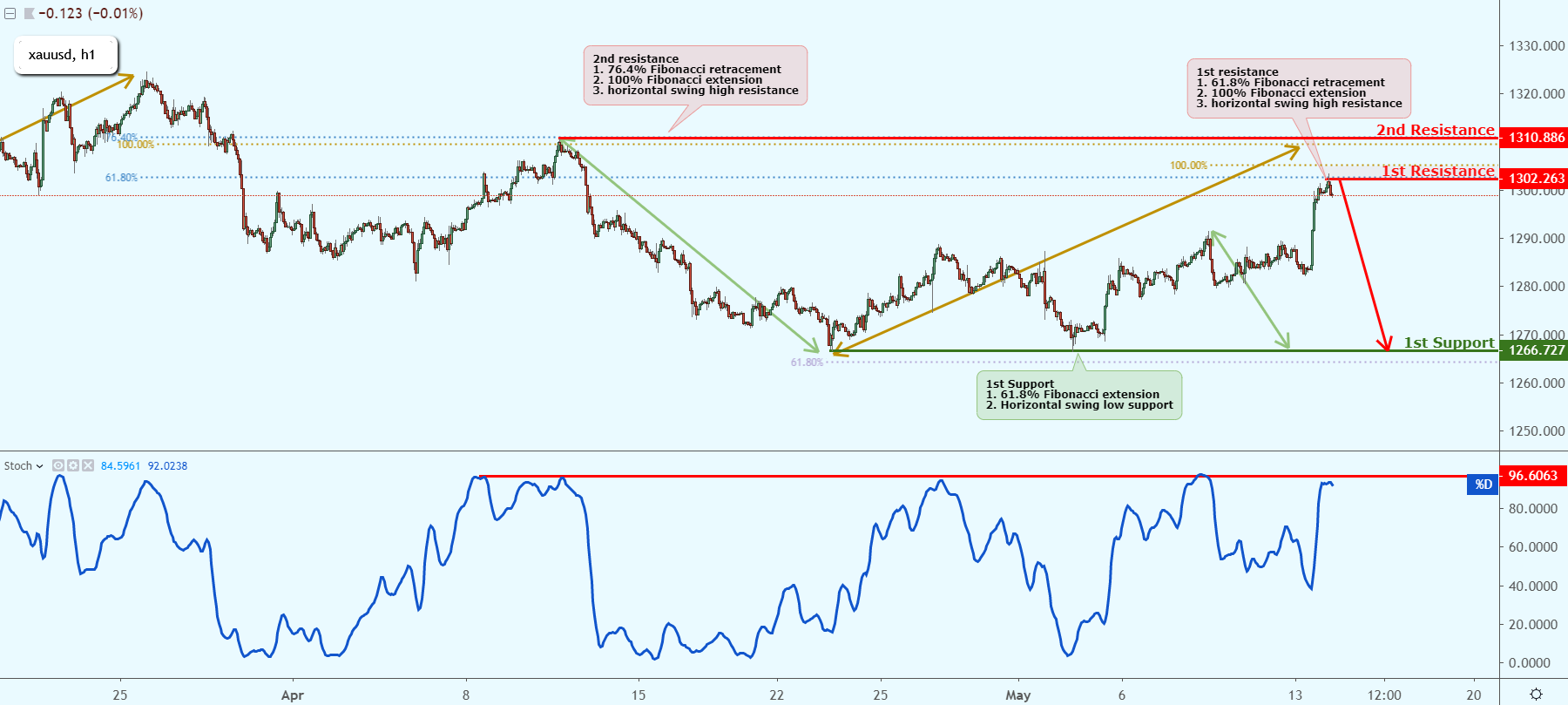1568x705 pixels.
Task: Click the grey flag symbol icon
Action: coord(29,14)
